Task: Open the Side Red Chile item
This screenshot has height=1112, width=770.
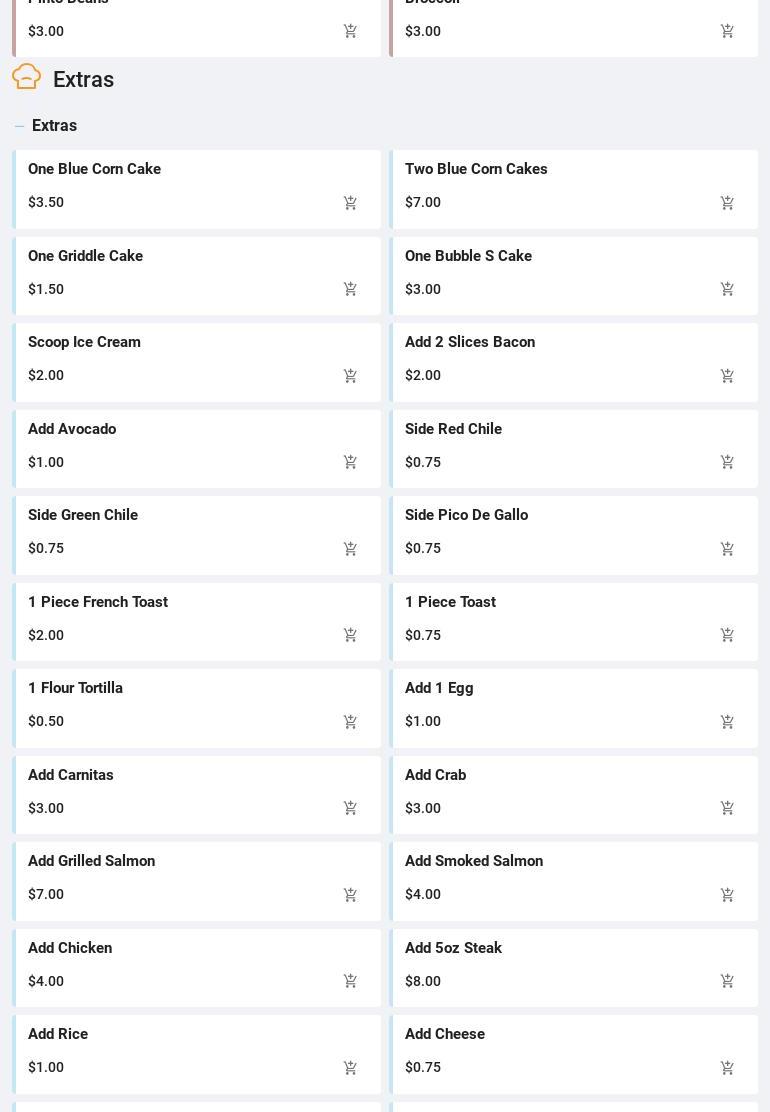Action: pyautogui.click(x=453, y=429)
